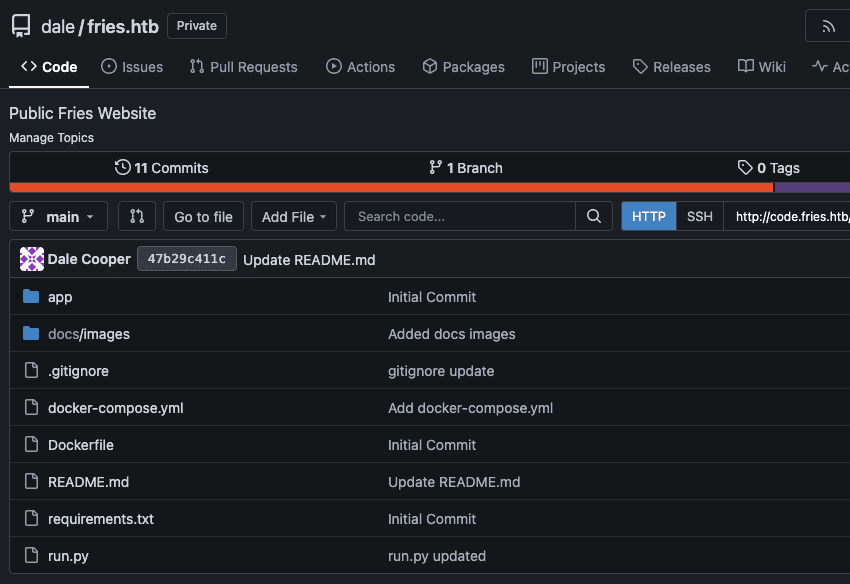Click the 'gitignore update' commit message
850x584 pixels.
[x=441, y=371]
